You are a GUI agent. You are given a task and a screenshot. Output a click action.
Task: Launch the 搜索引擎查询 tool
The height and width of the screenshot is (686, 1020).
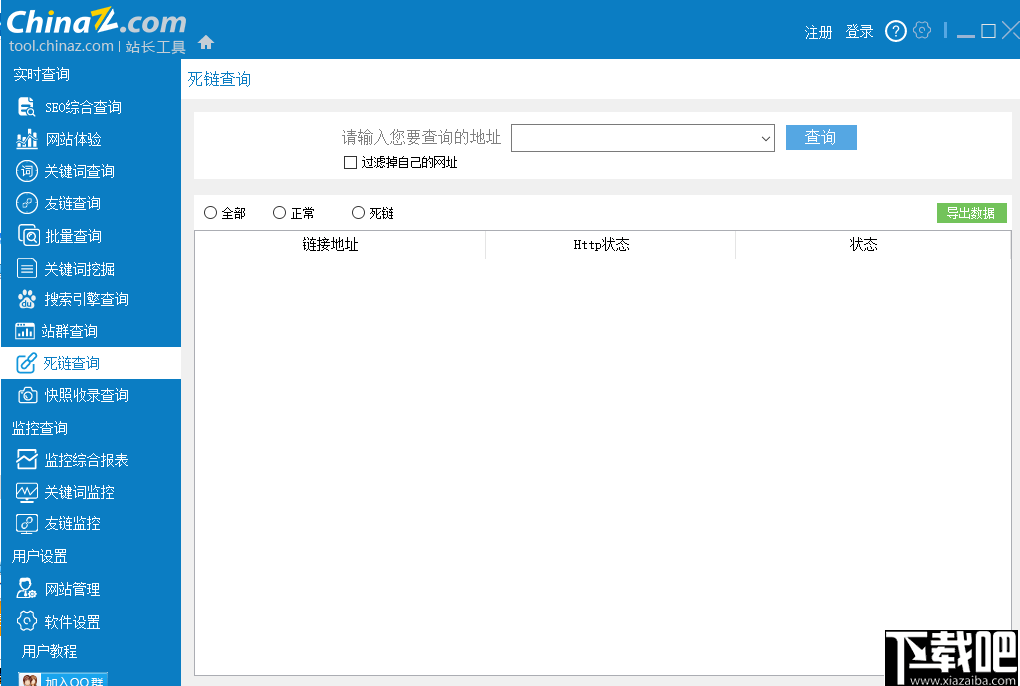81,299
